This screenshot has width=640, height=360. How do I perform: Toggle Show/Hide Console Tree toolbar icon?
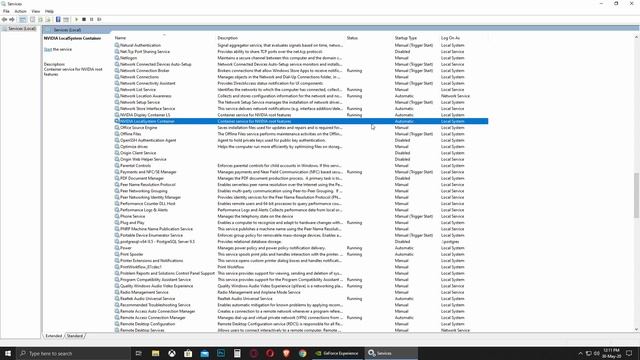point(23,20)
